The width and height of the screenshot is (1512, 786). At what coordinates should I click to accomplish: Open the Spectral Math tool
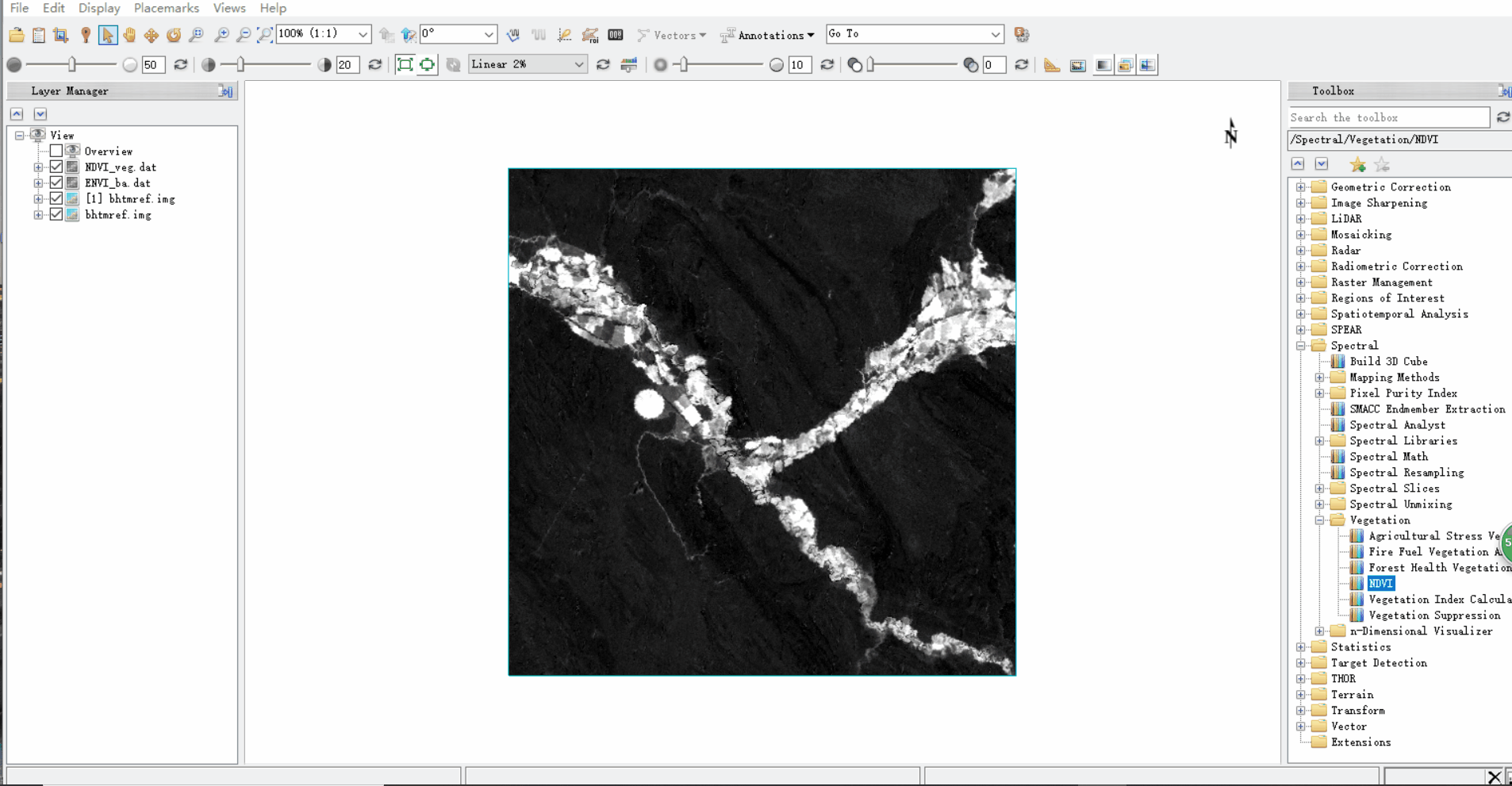[1388, 457]
